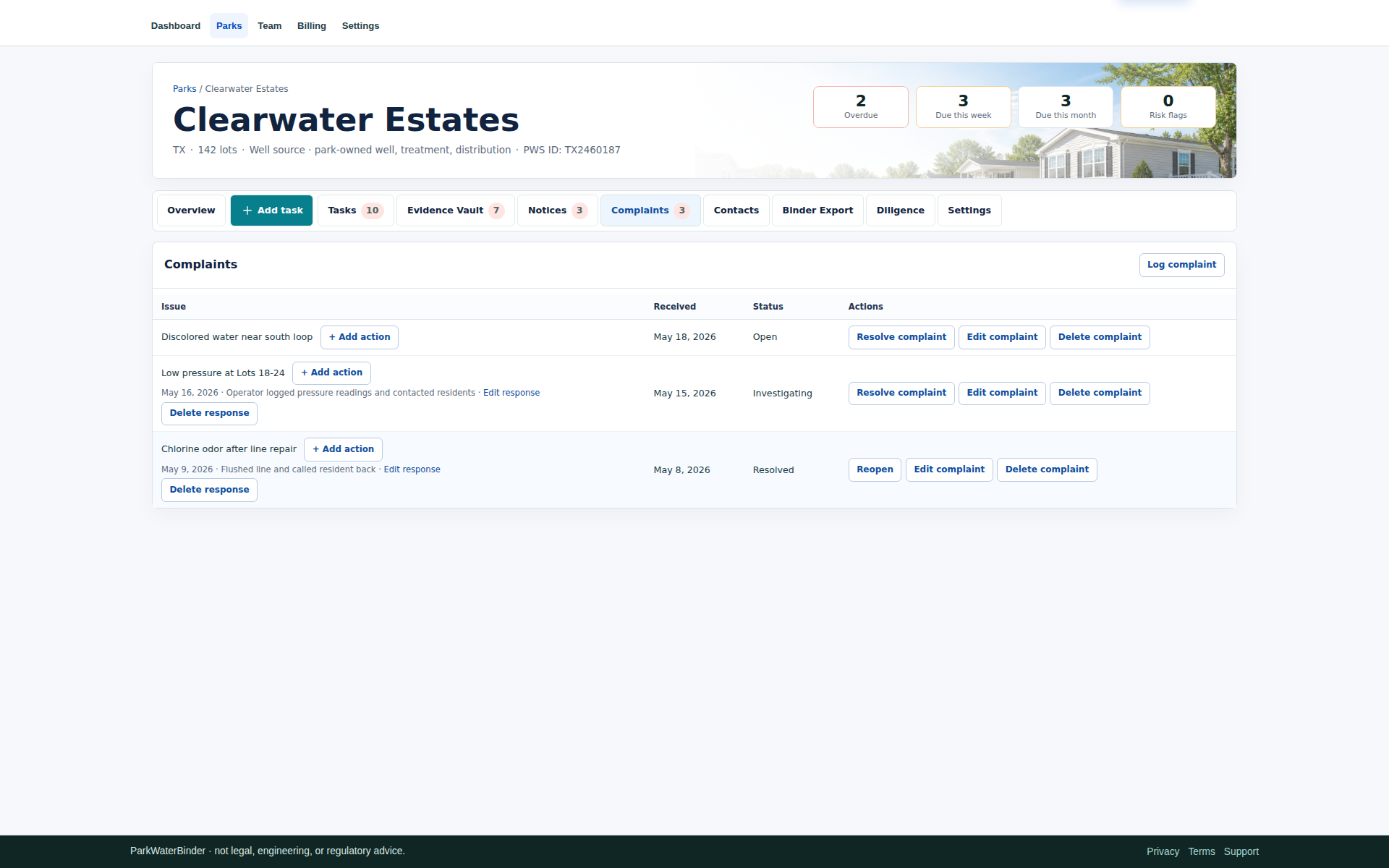Edit the Chlorine odor complaint
This screenshot has width=1389, height=868.
pos(949,469)
